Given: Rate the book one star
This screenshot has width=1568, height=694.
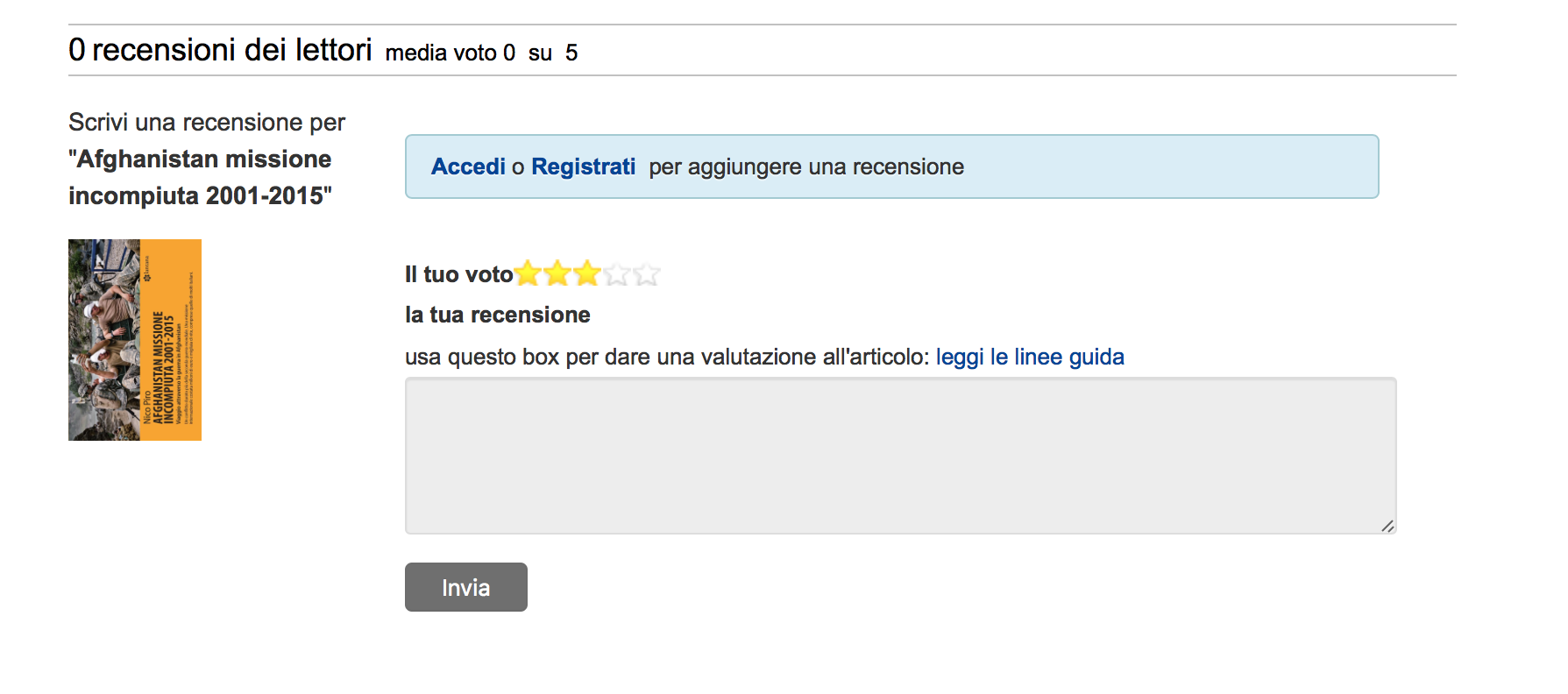Looking at the screenshot, I should (x=528, y=274).
